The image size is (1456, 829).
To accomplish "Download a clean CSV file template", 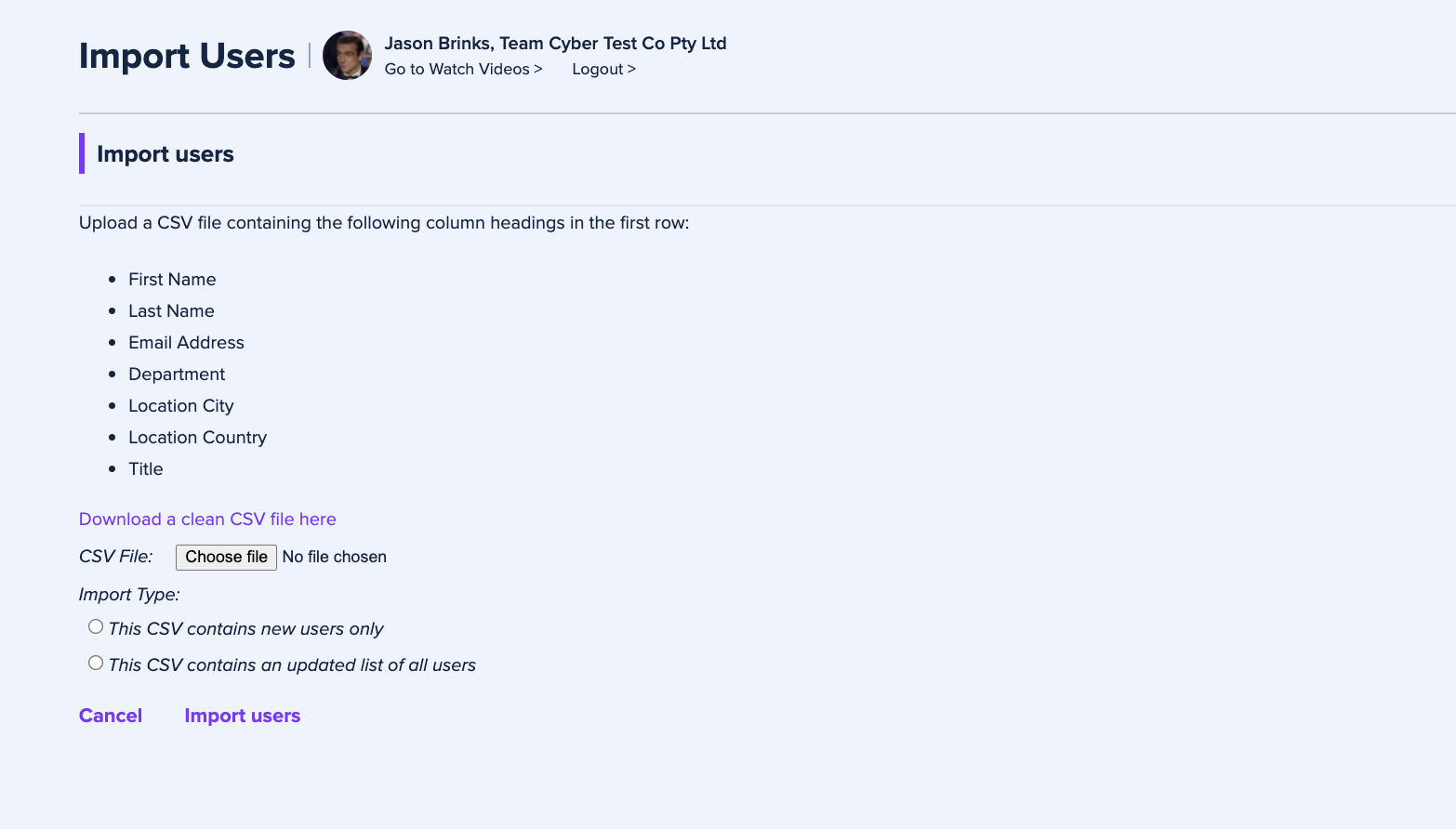I will point(207,519).
